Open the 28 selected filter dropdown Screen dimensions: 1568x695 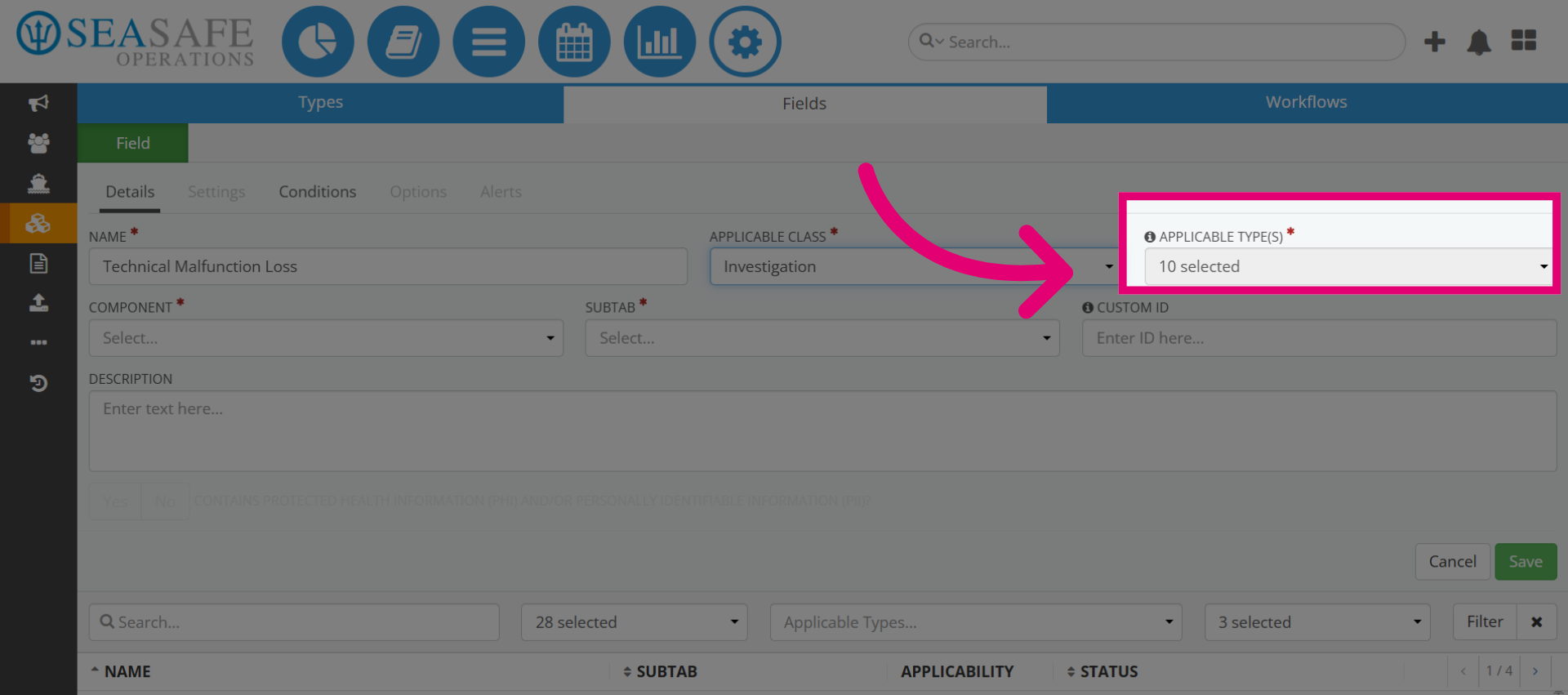[x=635, y=622]
